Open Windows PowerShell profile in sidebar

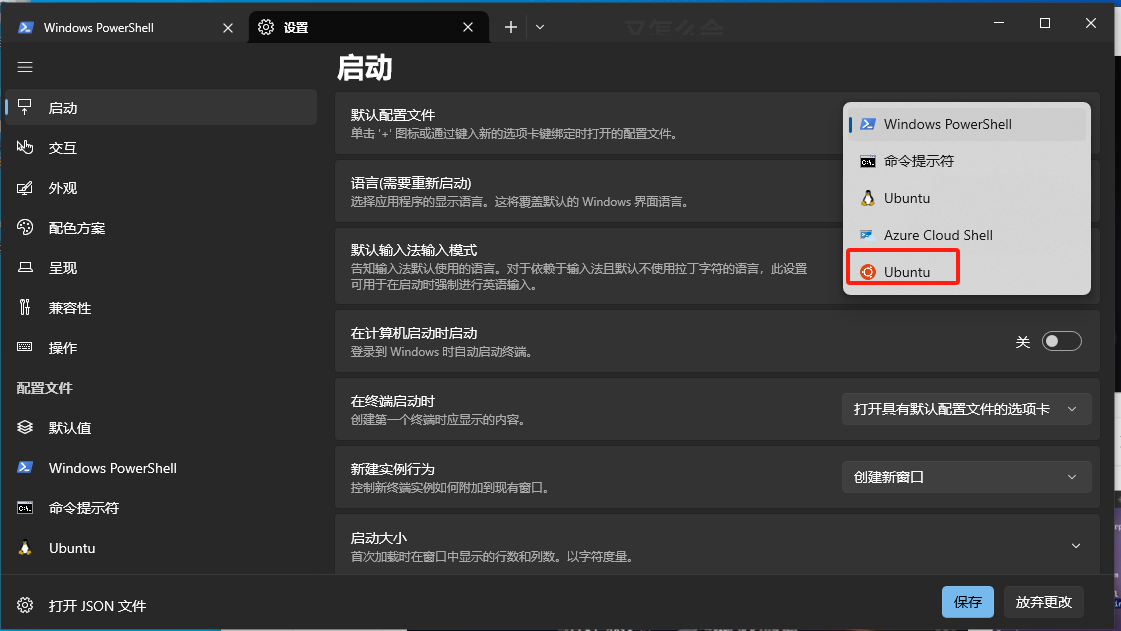click(x=161, y=468)
